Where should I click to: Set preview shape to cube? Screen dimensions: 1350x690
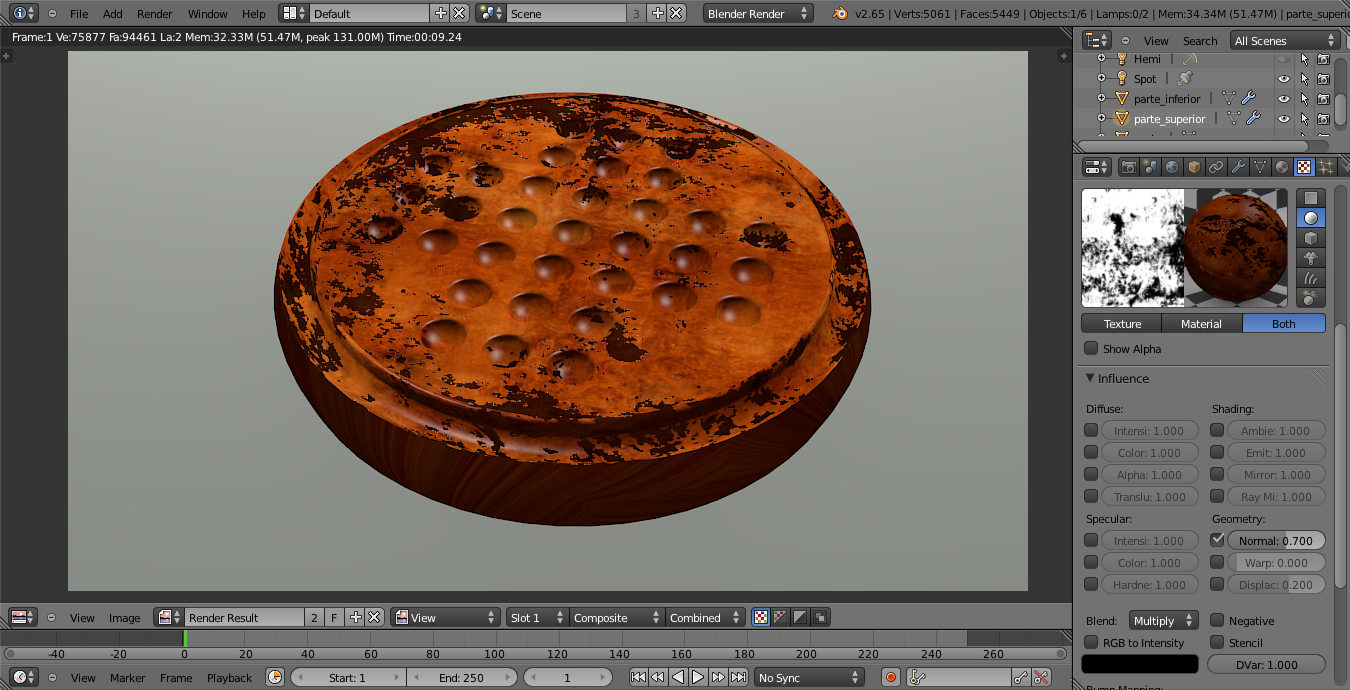(x=1311, y=238)
